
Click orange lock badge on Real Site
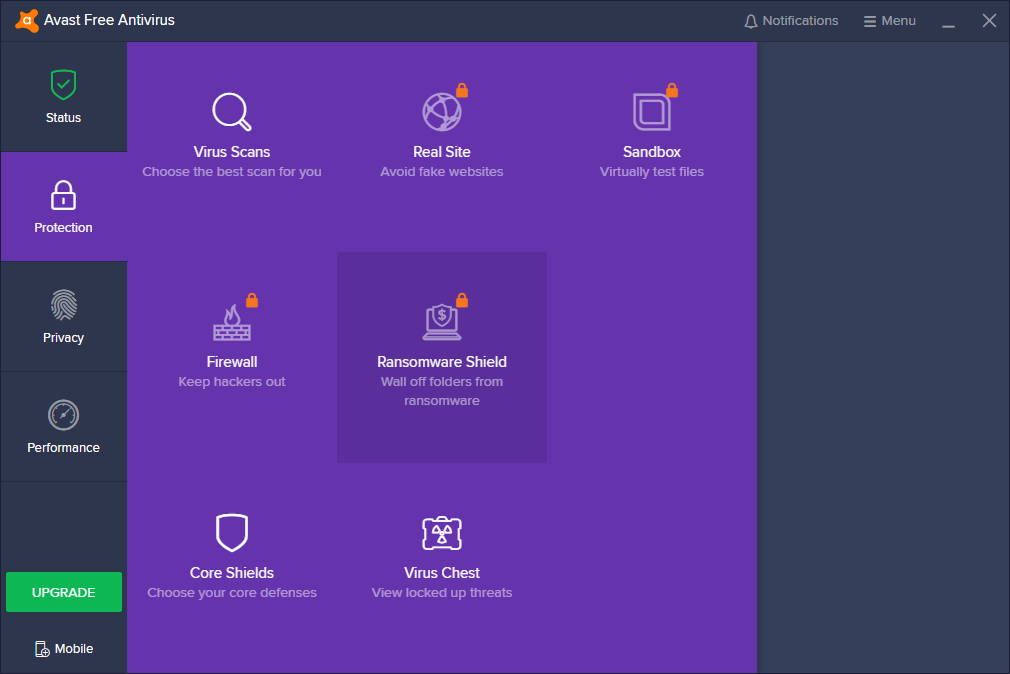pyautogui.click(x=462, y=90)
